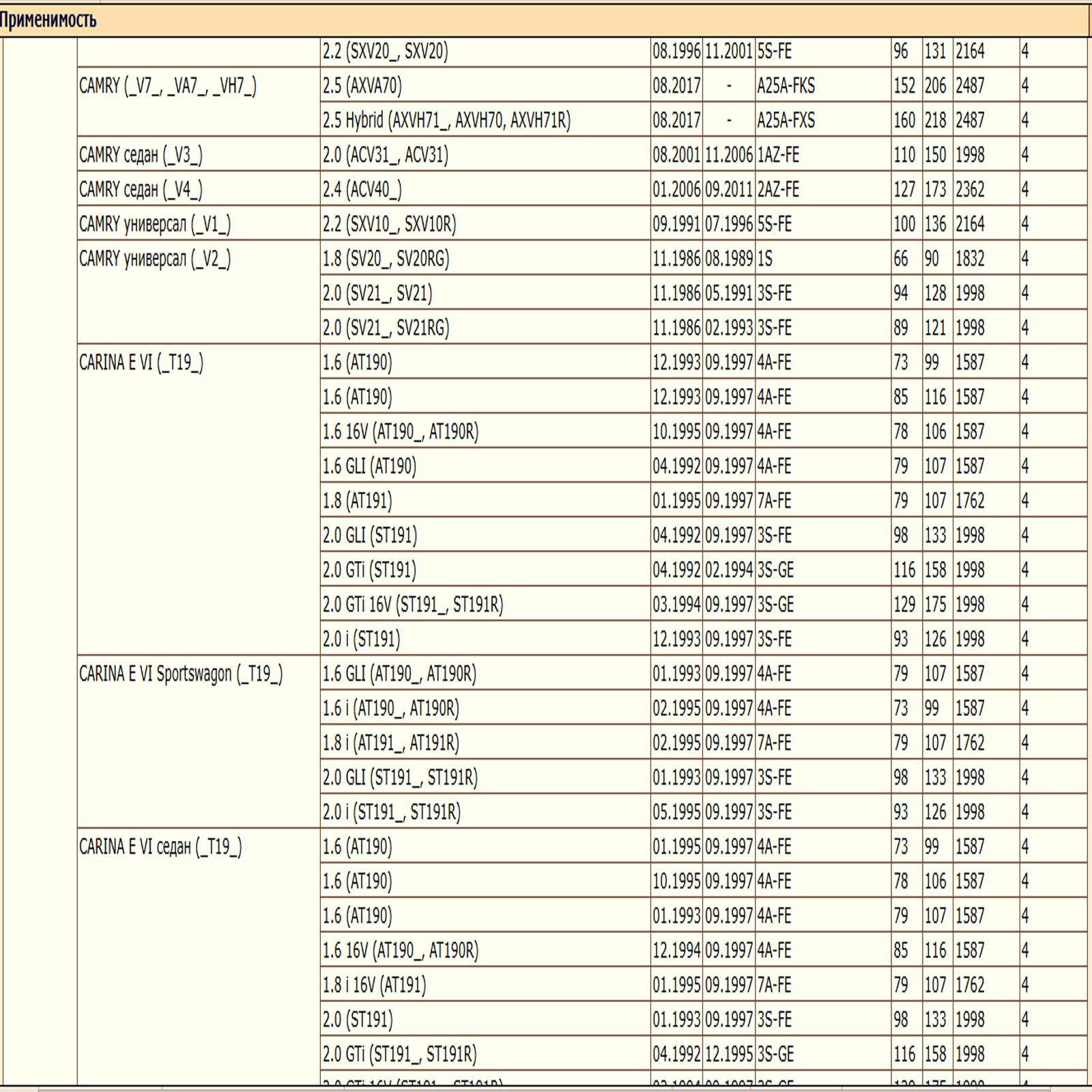Click the 2.5 Hybrid (AXVH71_) row
The height and width of the screenshot is (1092, 1092).
pyautogui.click(x=446, y=121)
